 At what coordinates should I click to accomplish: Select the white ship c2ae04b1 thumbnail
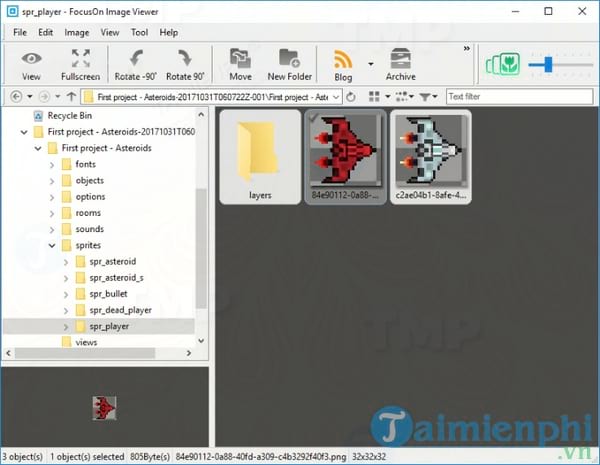point(430,157)
